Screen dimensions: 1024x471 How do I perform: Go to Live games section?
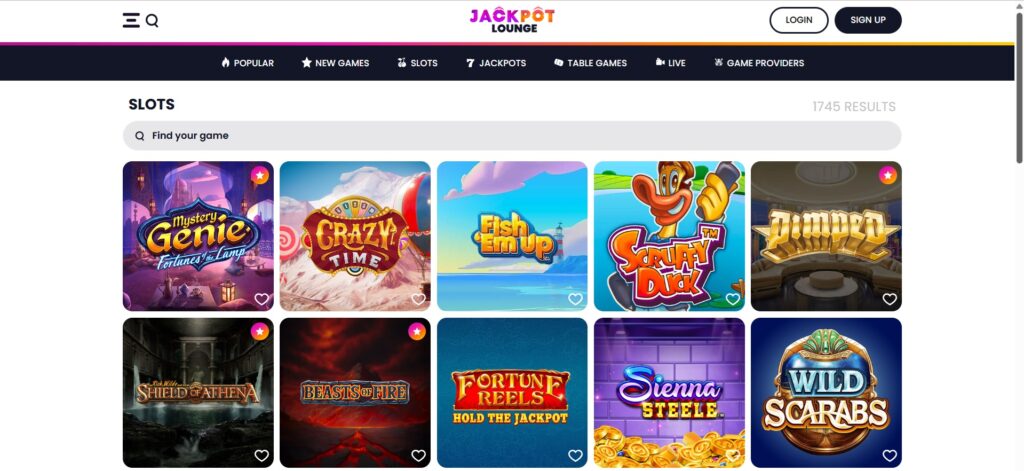pos(670,63)
